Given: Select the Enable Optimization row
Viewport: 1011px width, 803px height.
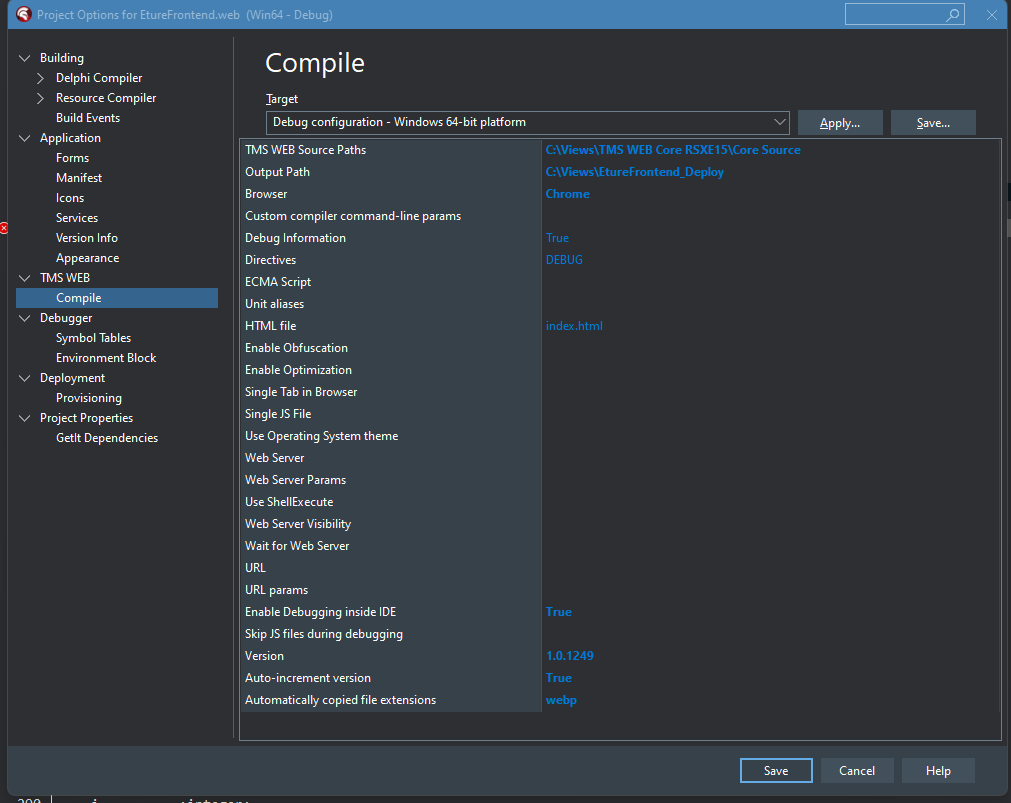Looking at the screenshot, I should 620,370.
